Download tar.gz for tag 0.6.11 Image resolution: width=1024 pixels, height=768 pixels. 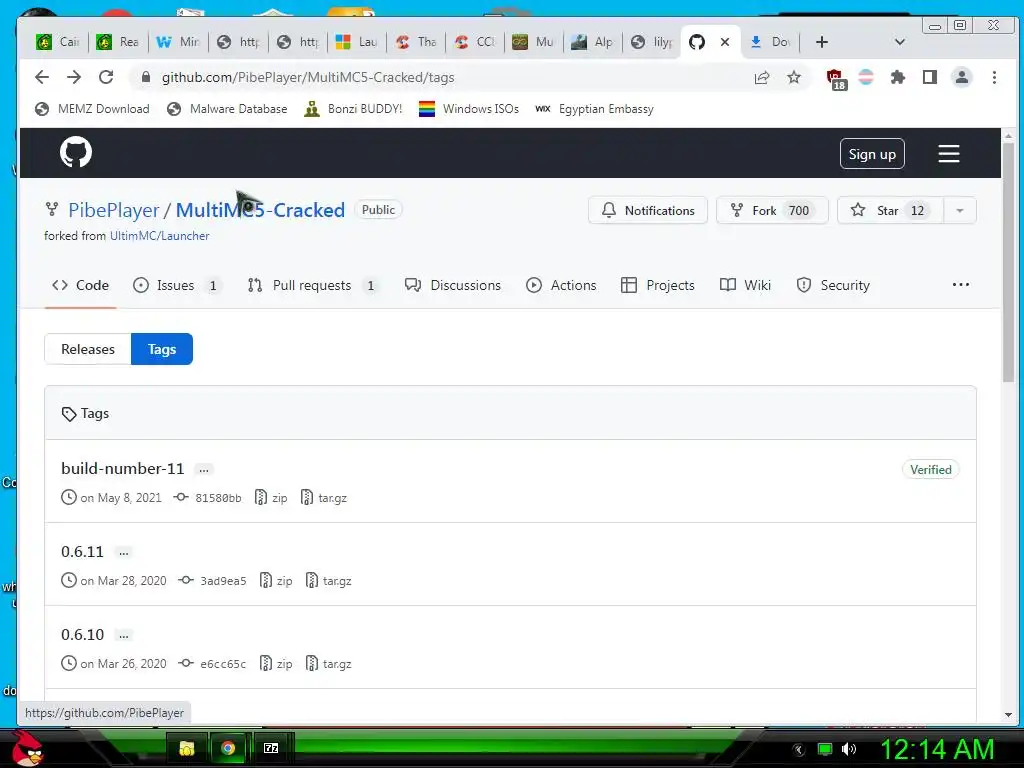pos(328,581)
